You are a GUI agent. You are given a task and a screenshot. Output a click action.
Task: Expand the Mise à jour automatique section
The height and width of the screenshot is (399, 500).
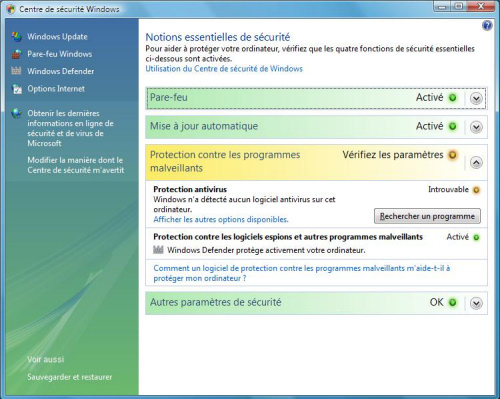(x=476, y=127)
